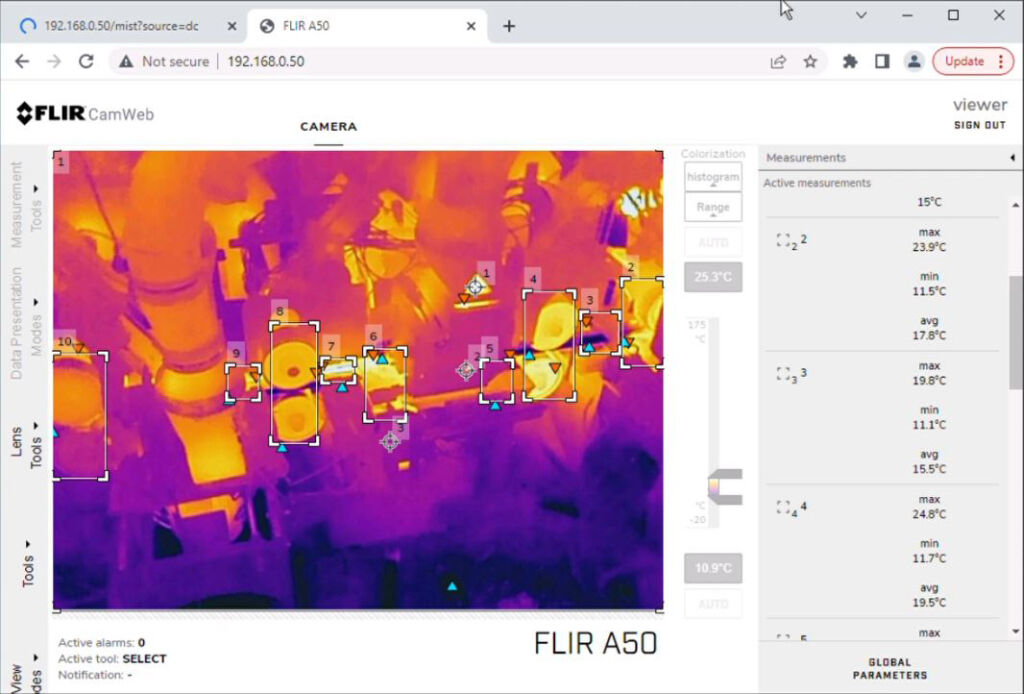Image resolution: width=1024 pixels, height=694 pixels.
Task: Click the SIGN OUT link
Action: pyautogui.click(x=979, y=125)
